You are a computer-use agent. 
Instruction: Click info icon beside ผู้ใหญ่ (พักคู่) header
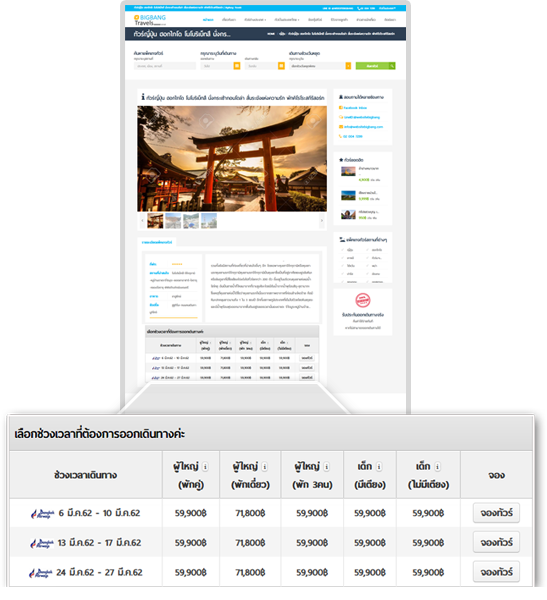pos(205,466)
